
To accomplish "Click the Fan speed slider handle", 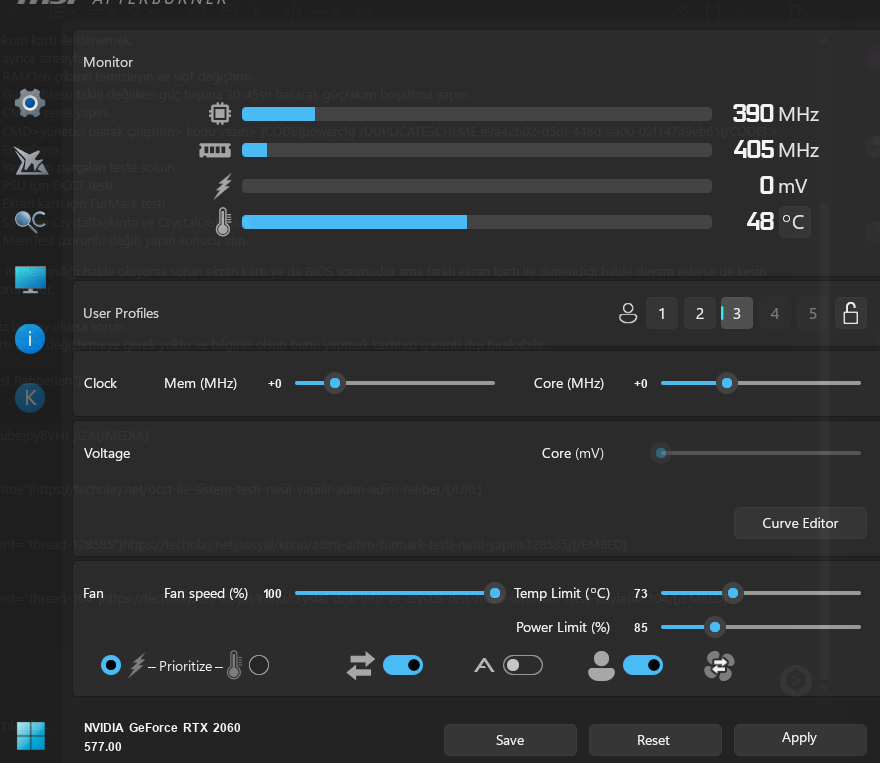I will [495, 593].
